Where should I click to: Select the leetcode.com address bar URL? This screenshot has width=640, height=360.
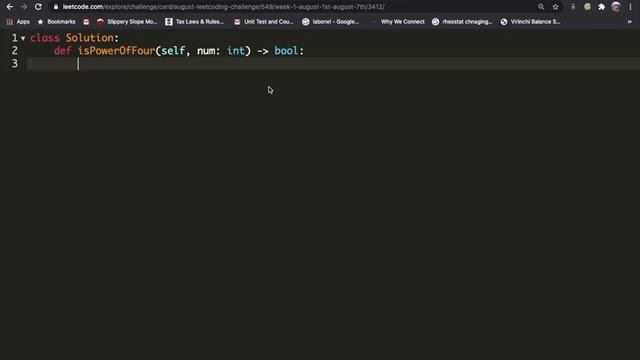[223, 7]
